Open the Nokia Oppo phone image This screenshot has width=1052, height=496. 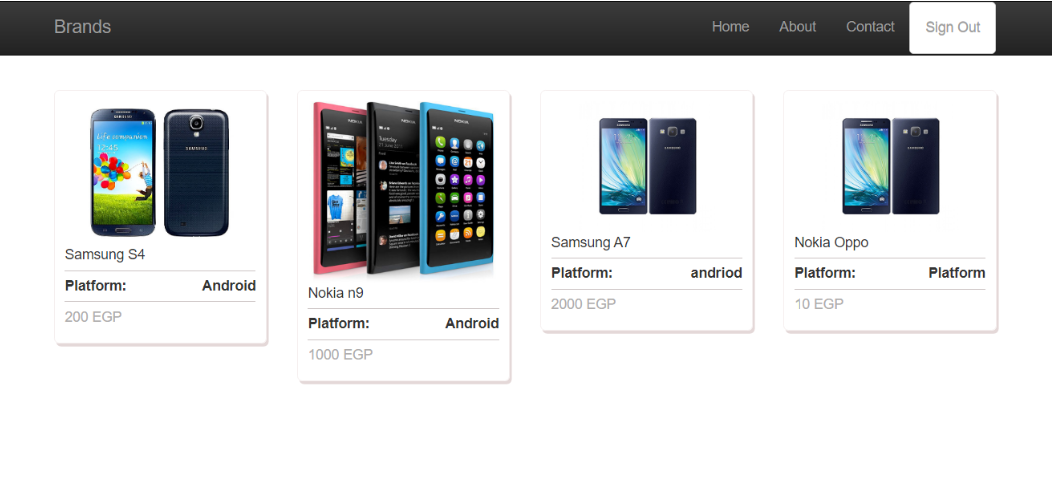[x=890, y=166]
